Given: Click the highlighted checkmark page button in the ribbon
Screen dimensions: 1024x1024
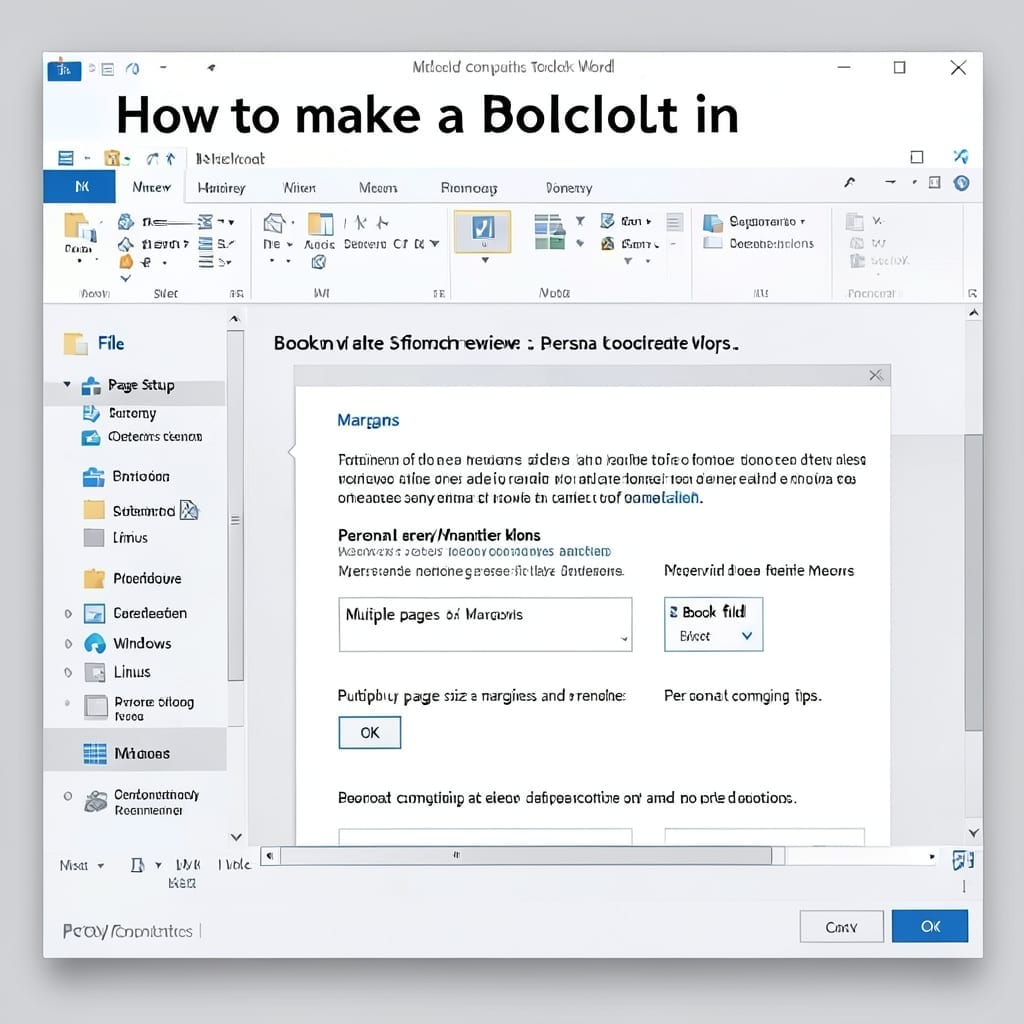Looking at the screenshot, I should (x=483, y=231).
